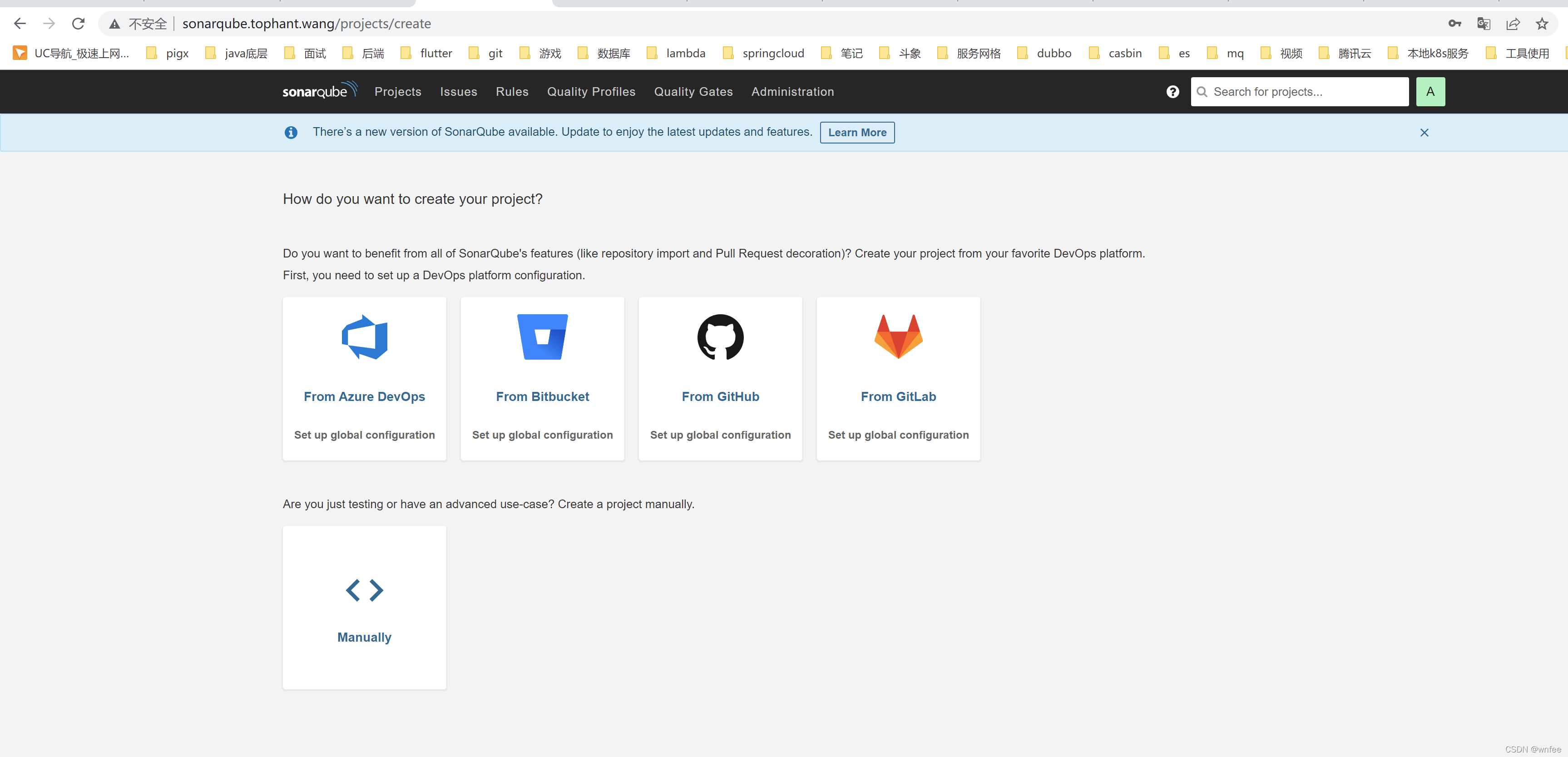Open the springcloud bookmarks folder
Viewport: 1568px width, 757px height.
tap(772, 53)
